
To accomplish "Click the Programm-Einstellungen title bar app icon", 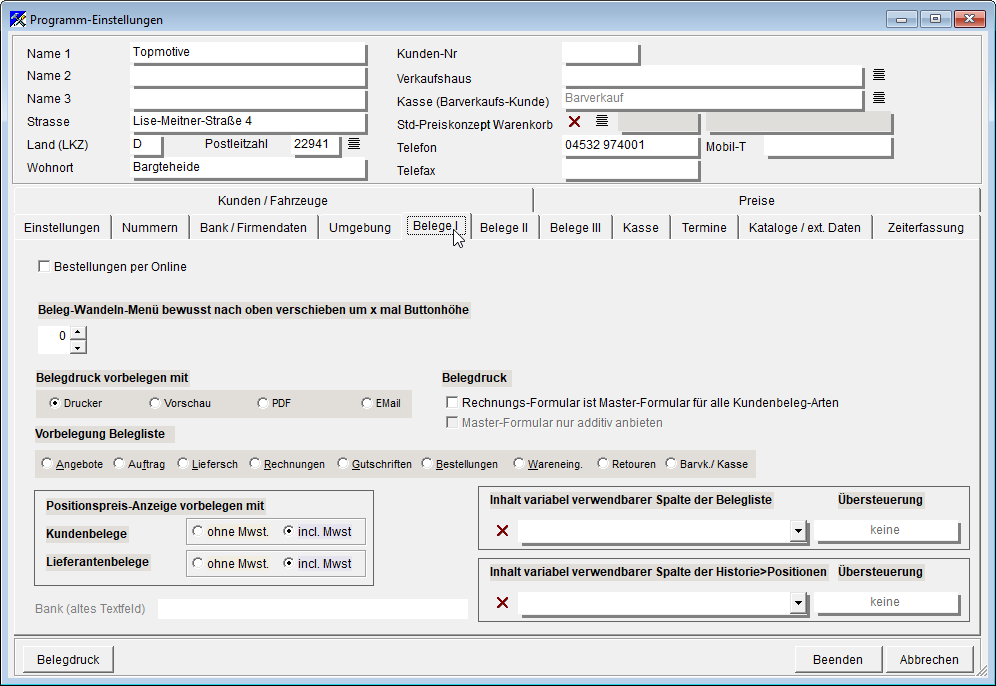I will pos(18,19).
